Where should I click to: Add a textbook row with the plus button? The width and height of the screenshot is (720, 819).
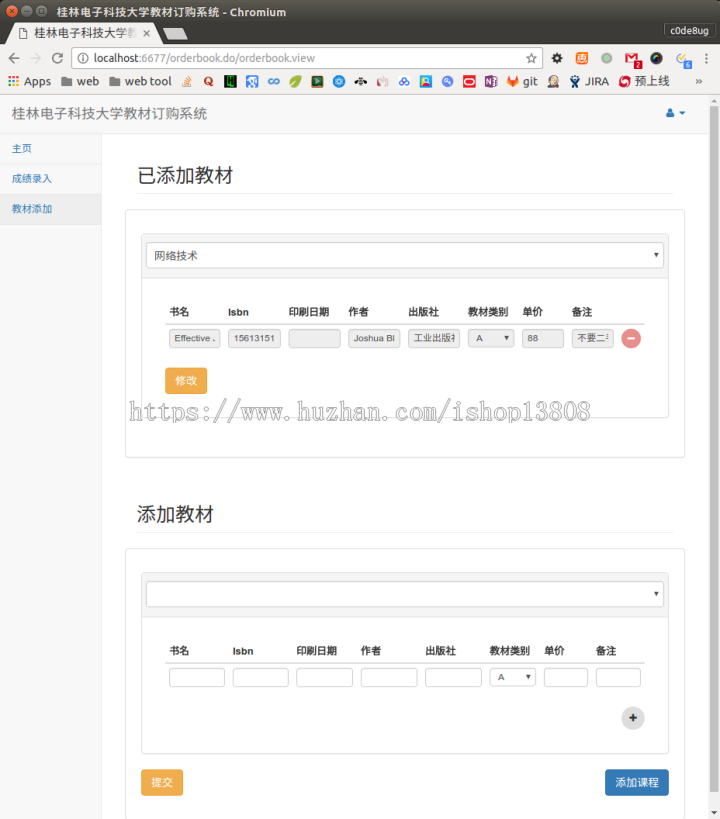pyautogui.click(x=633, y=718)
